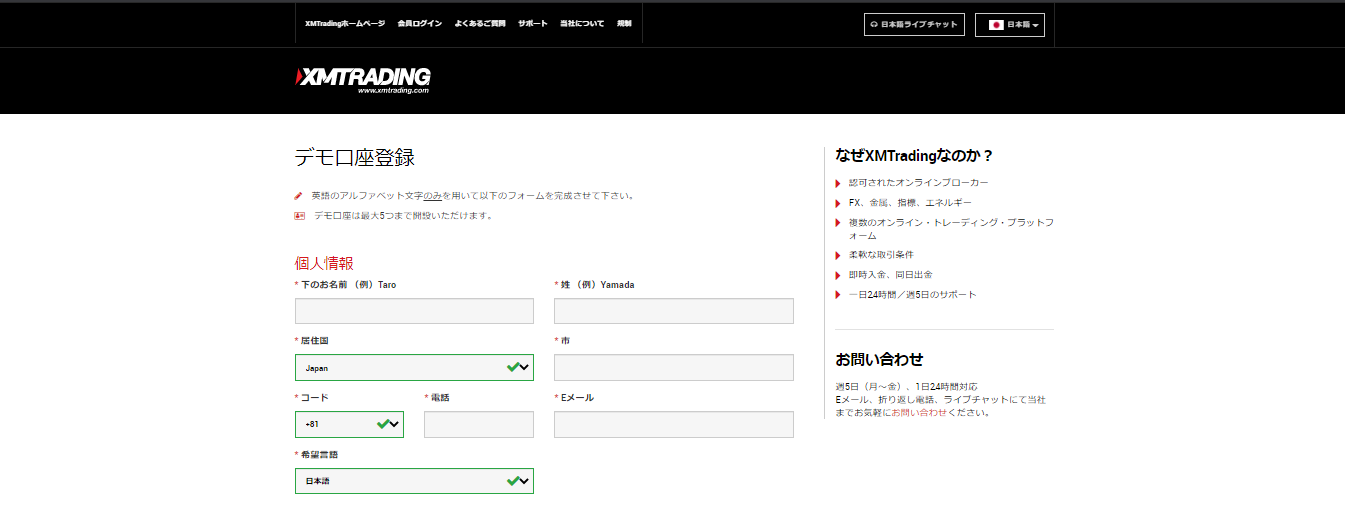
Task: Open the XMTradingホームページ menu link
Action: tap(345, 23)
